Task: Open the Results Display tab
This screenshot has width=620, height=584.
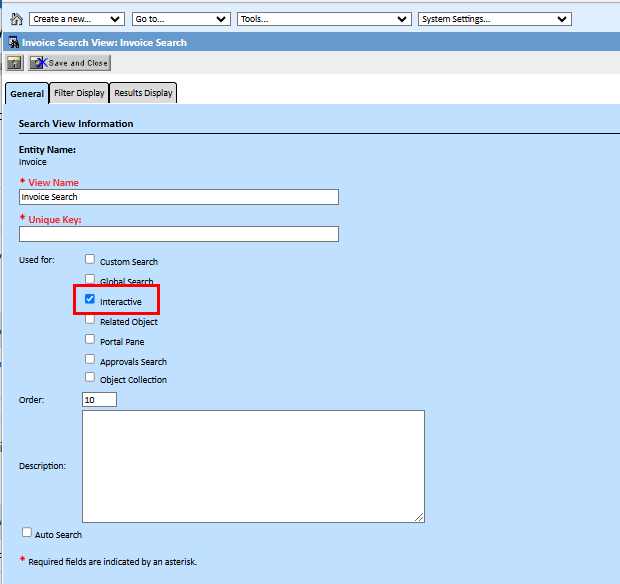Action: point(143,93)
